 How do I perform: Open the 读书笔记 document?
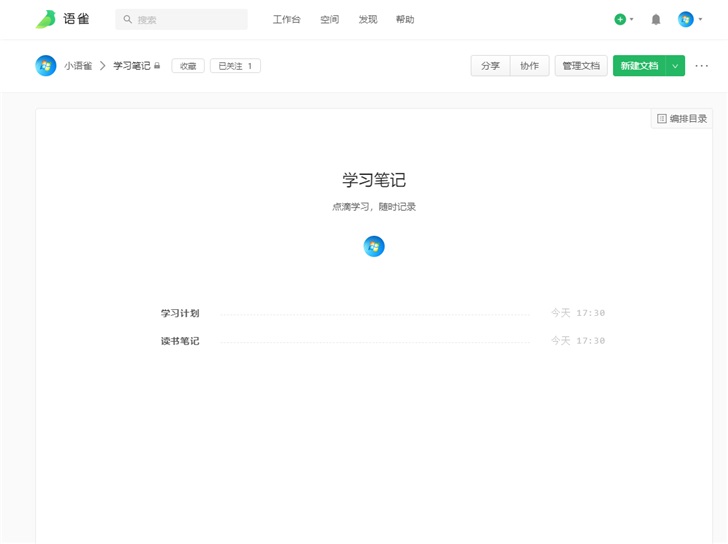pos(180,341)
